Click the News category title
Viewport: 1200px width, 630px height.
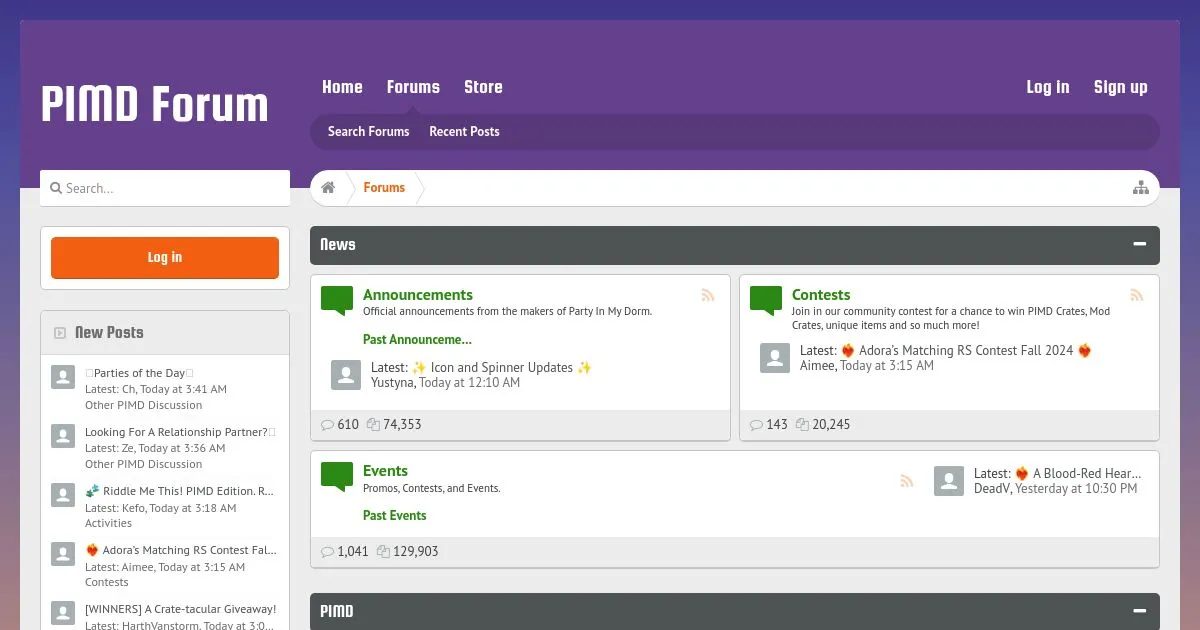tap(338, 244)
